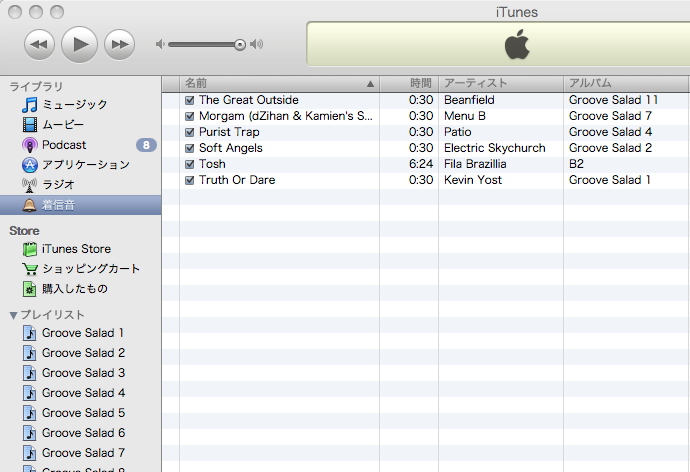The image size is (690, 472).
Task: Select Groove Salad 1 playlist icon
Action: pyautogui.click(x=29, y=333)
